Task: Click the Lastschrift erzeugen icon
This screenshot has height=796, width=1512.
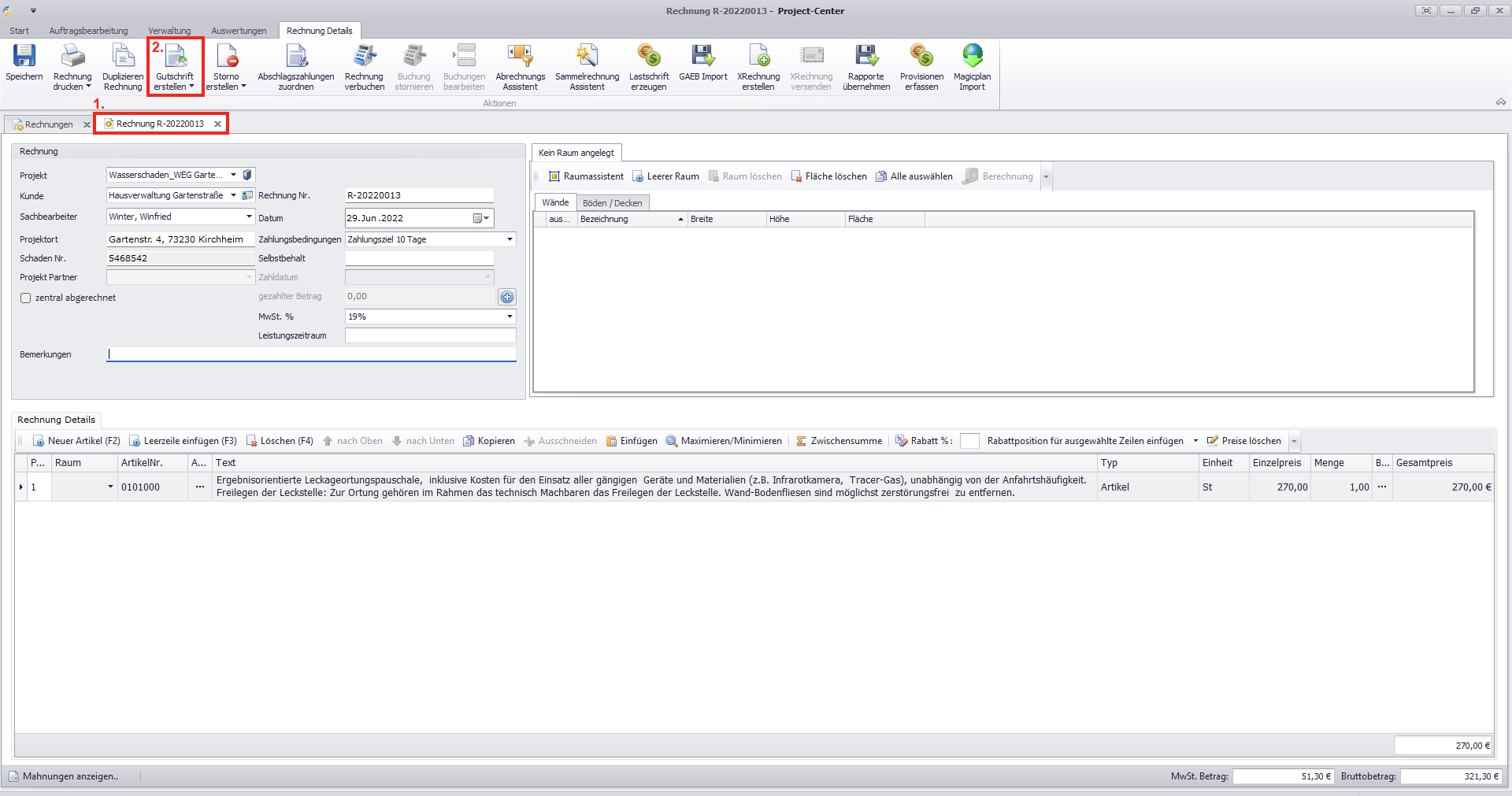Action: pos(649,56)
